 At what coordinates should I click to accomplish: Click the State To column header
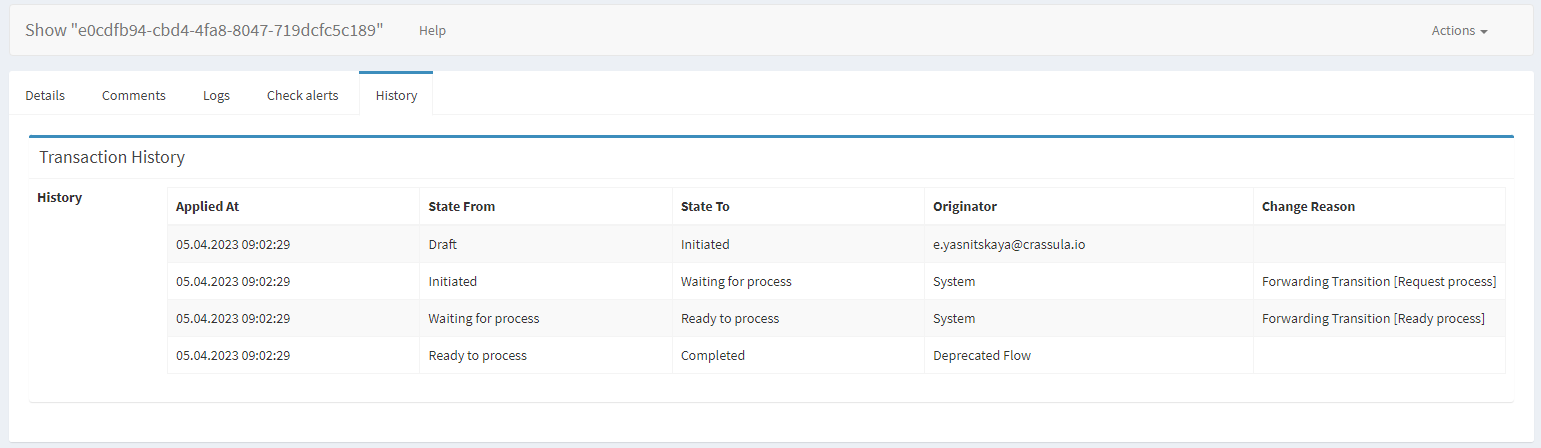tap(705, 207)
